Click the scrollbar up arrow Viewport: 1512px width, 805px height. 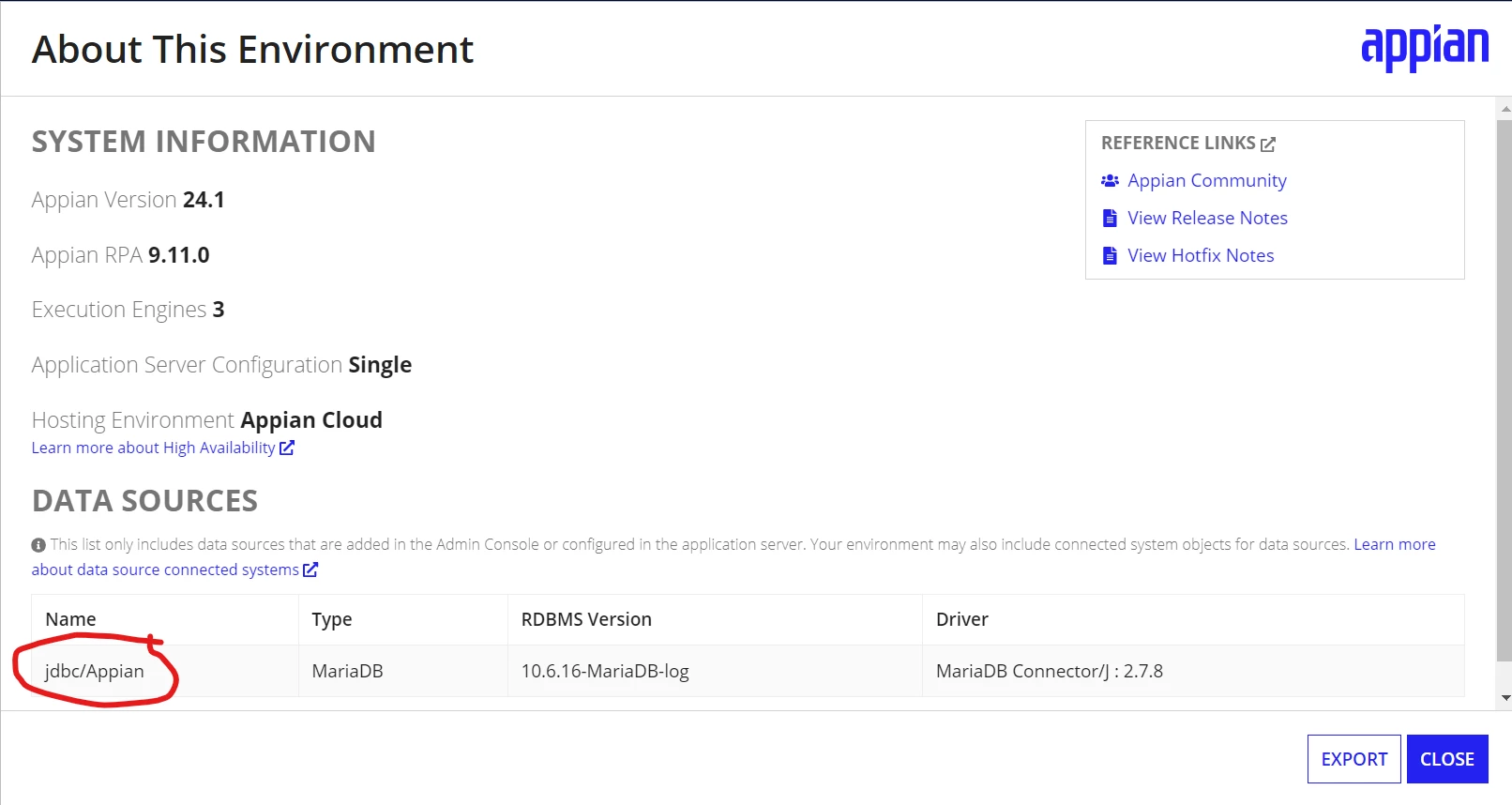point(1505,109)
